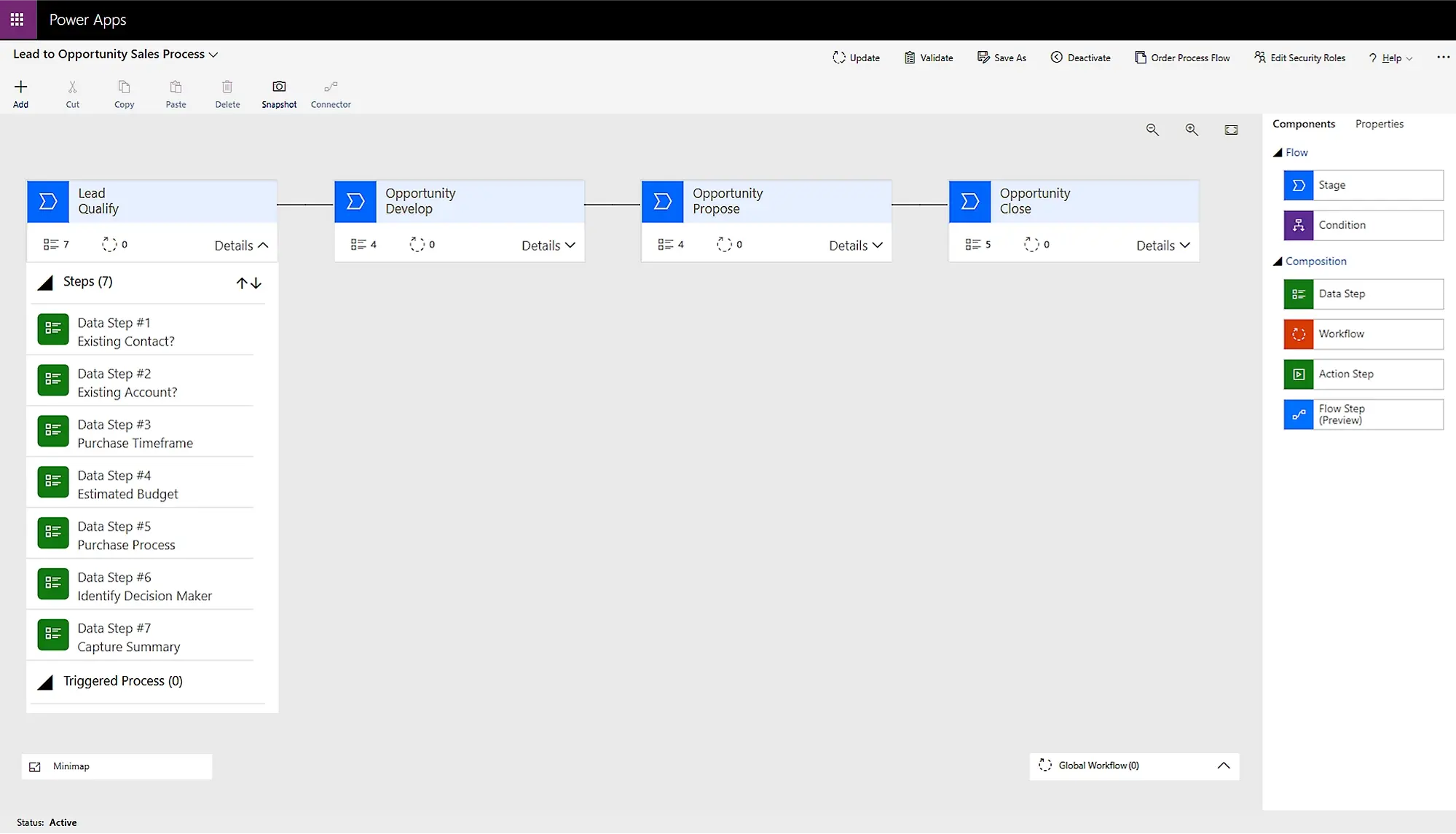Click the Data Step #4 green icon
This screenshot has height=834, width=1456.
click(x=53, y=482)
